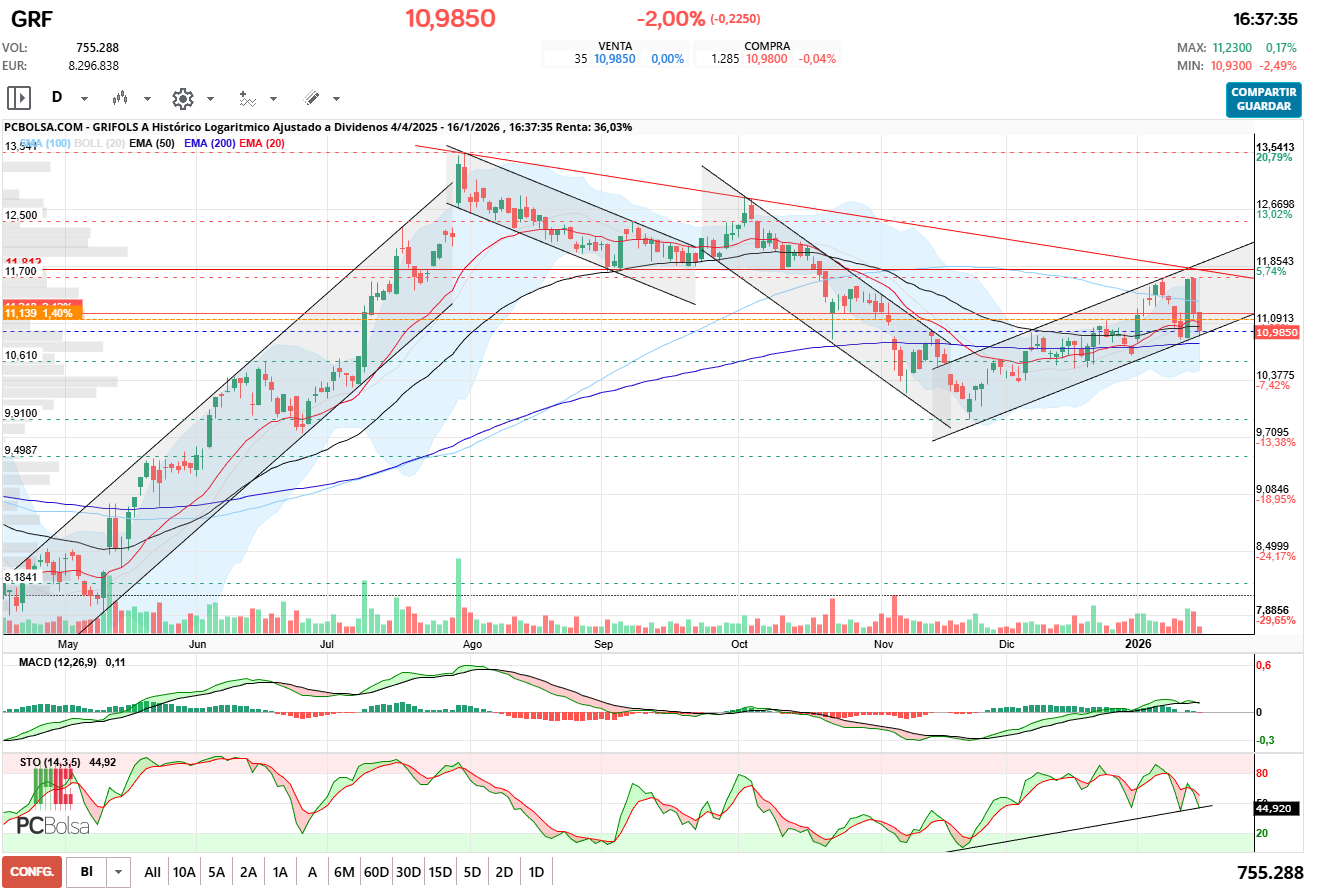The width and height of the screenshot is (1317, 893).
Task: Click the PCBolsa logo watermark
Action: pyautogui.click(x=52, y=825)
